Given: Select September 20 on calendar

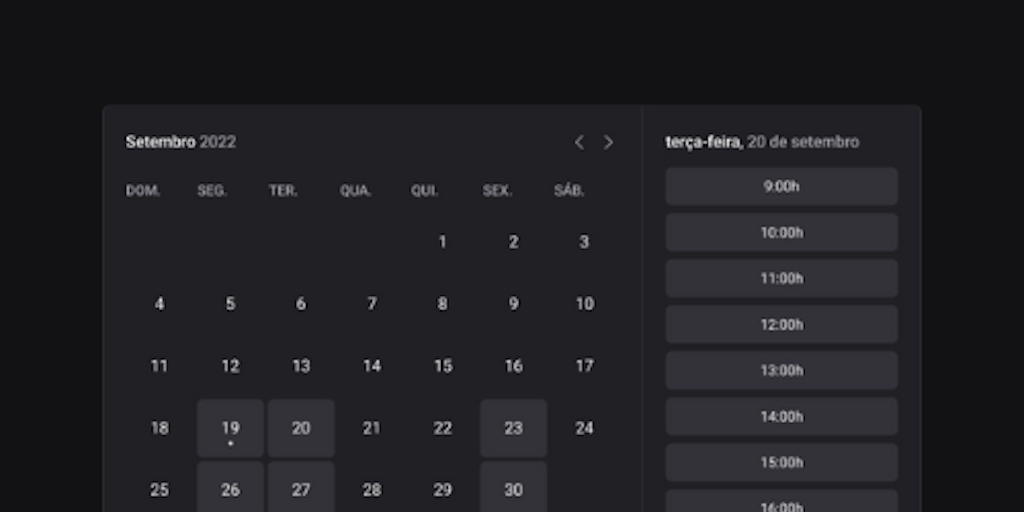Looking at the screenshot, I should (301, 428).
